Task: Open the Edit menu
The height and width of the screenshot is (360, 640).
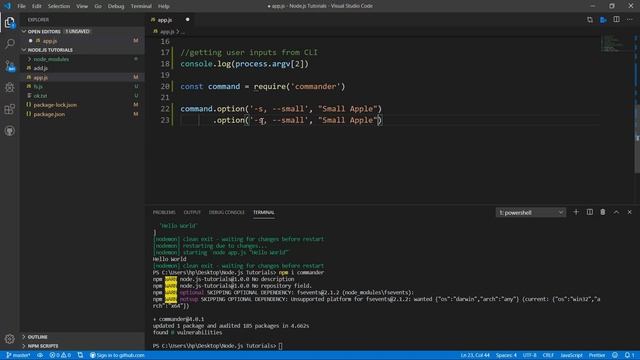Action: [37, 6]
